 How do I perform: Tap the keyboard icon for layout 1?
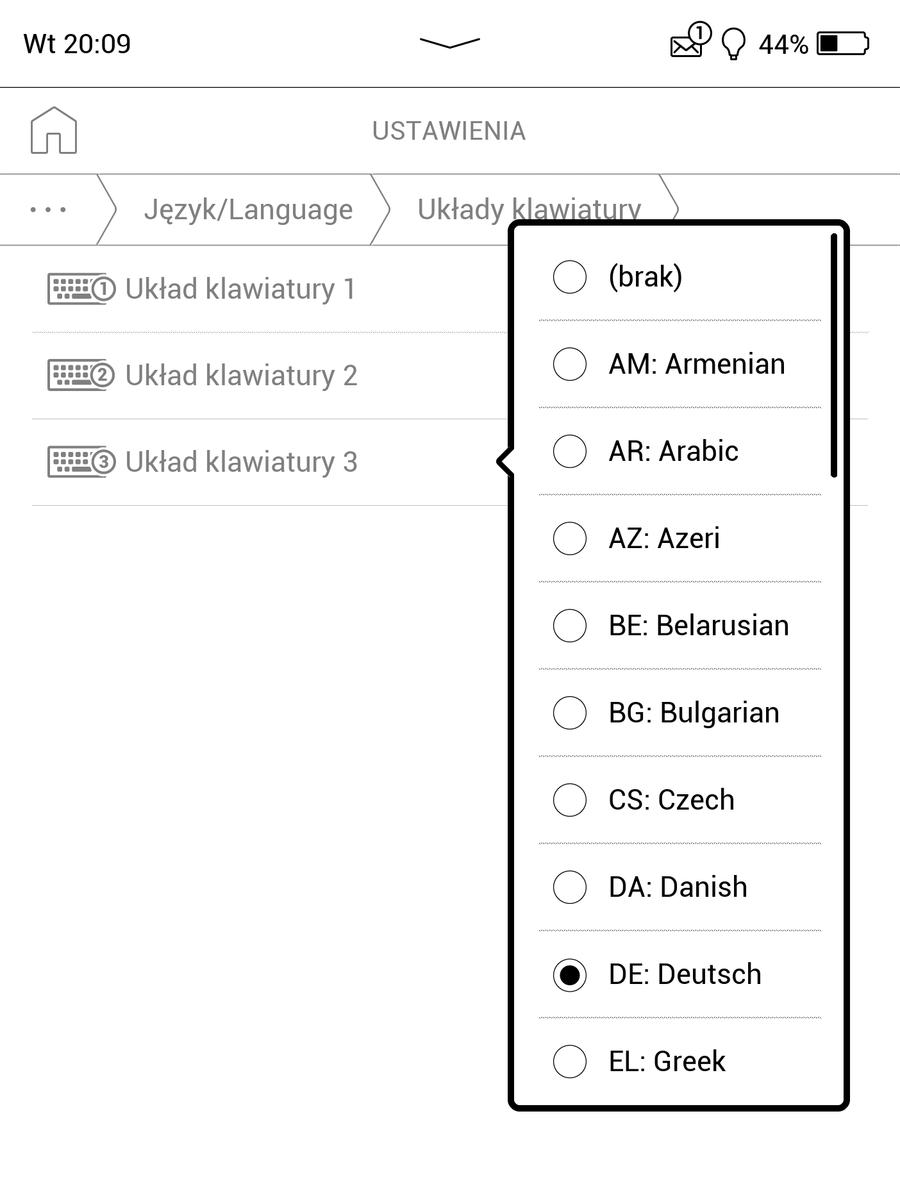(82, 289)
